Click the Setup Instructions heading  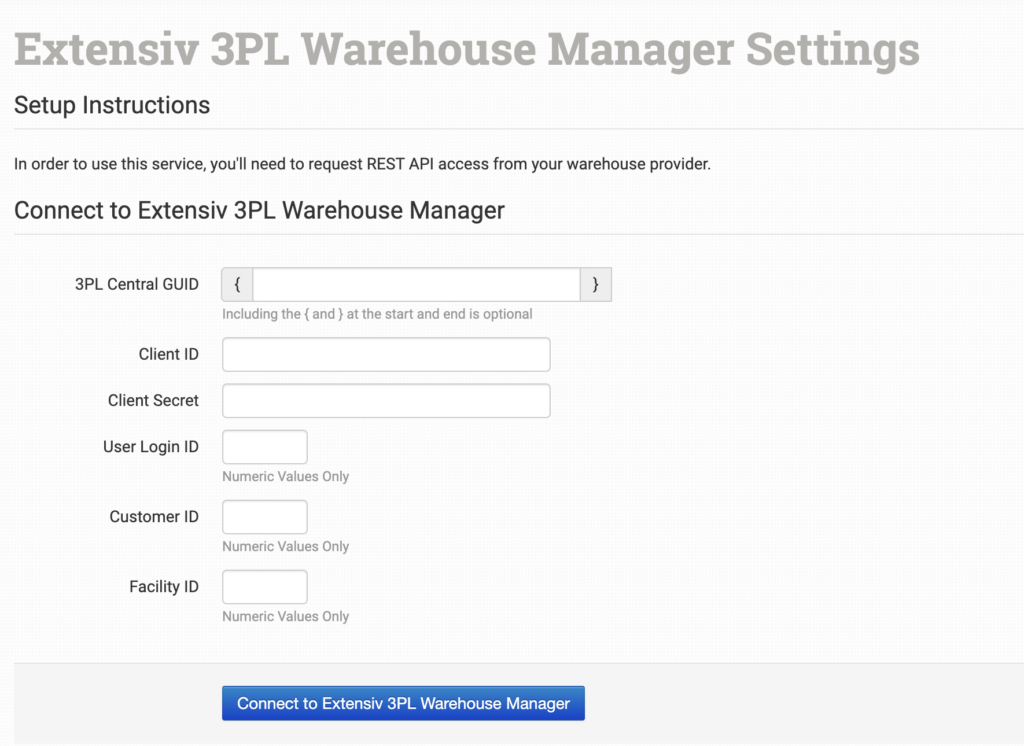tap(112, 105)
